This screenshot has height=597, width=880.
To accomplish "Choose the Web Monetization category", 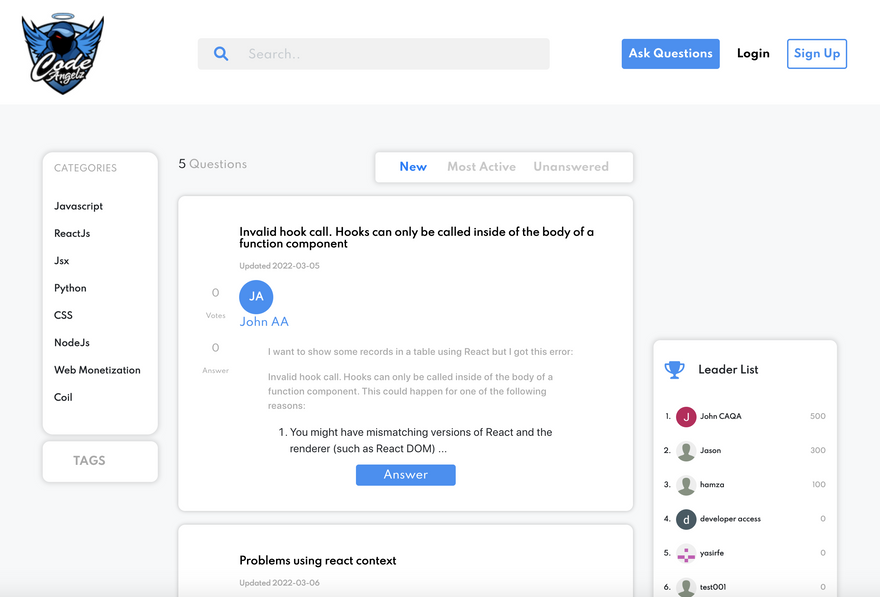I will 97,370.
